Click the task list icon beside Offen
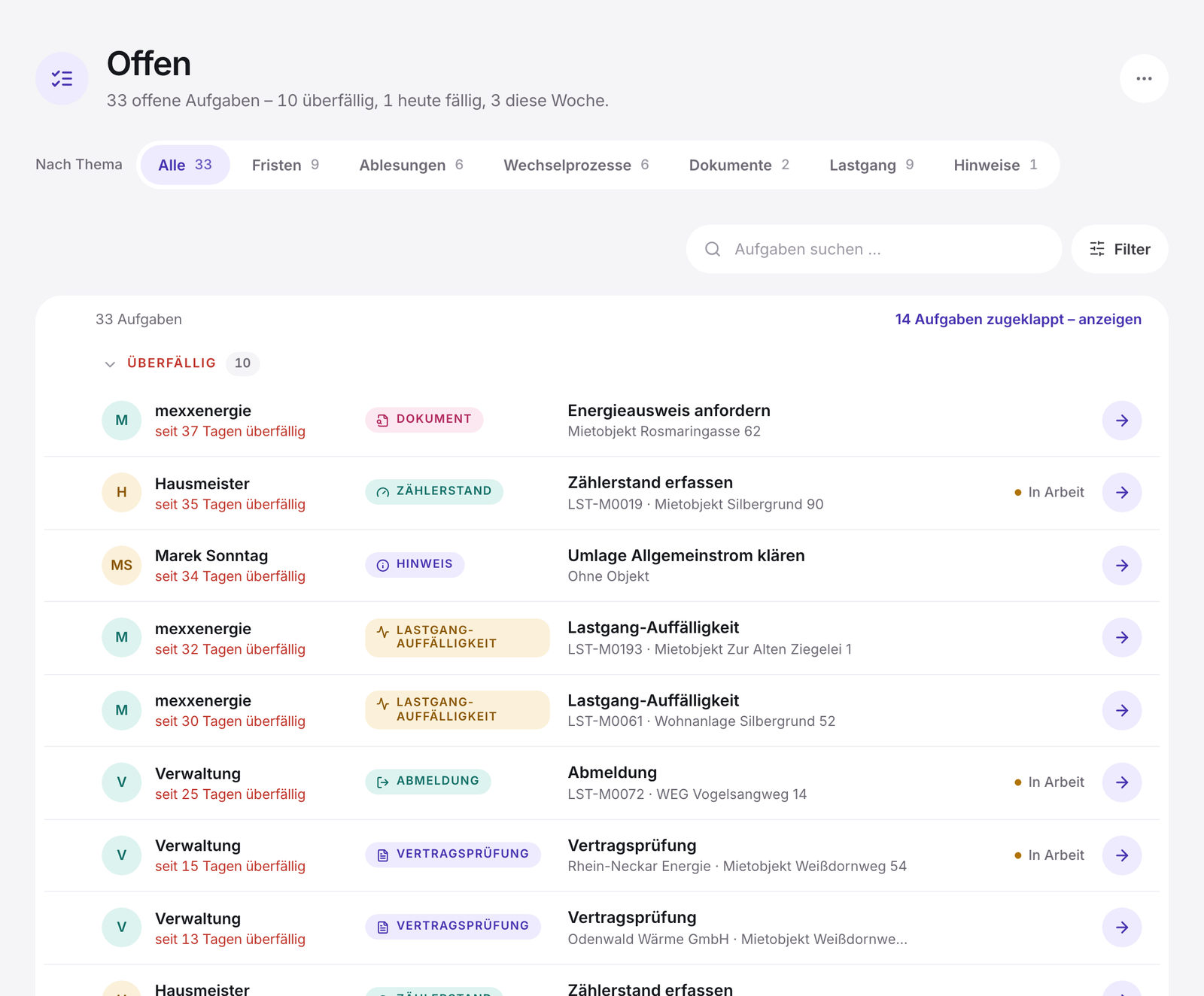 coord(62,78)
